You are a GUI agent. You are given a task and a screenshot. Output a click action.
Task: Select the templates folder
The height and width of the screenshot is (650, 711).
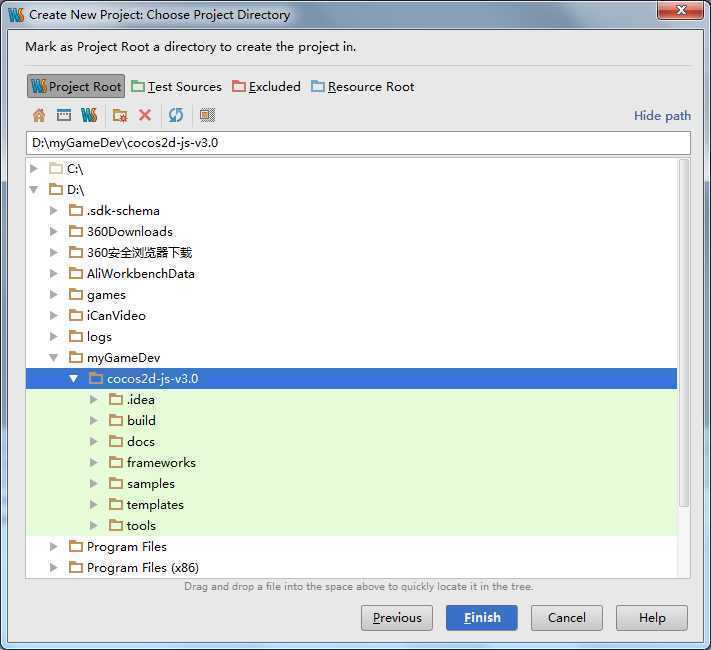click(146, 504)
